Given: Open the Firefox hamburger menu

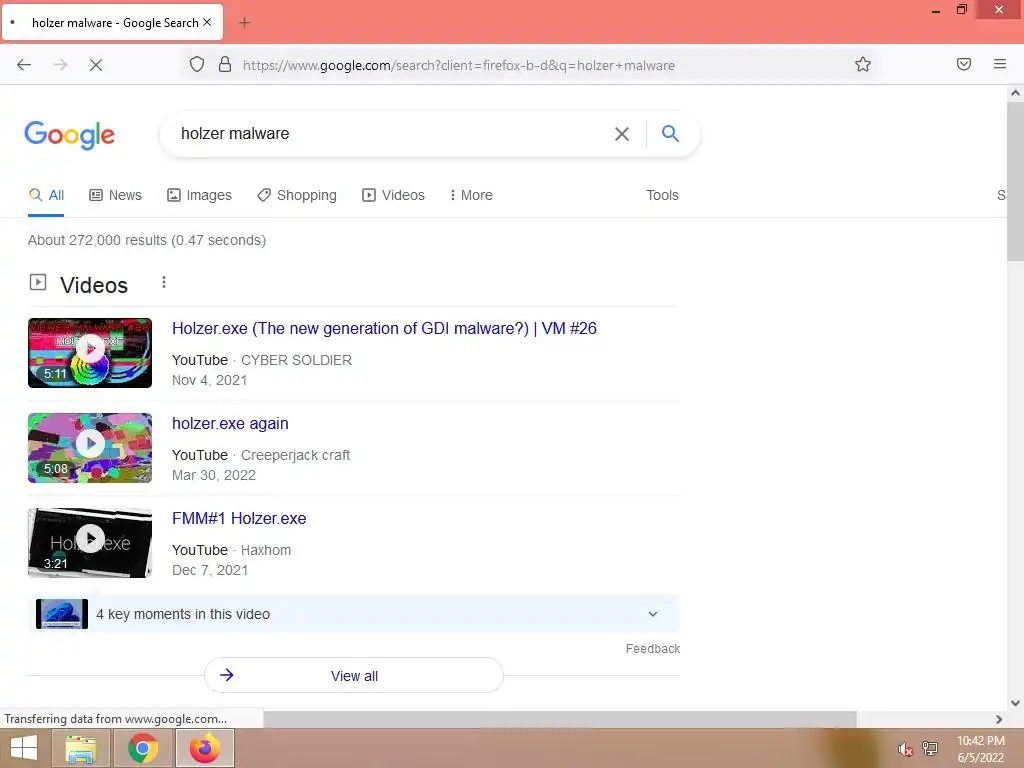Looking at the screenshot, I should (1000, 64).
